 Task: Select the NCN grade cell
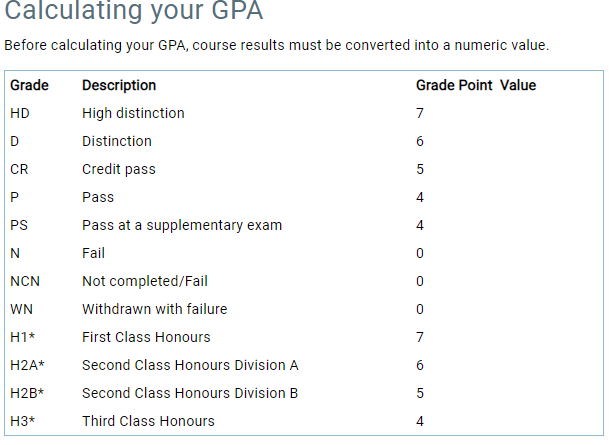(24, 281)
